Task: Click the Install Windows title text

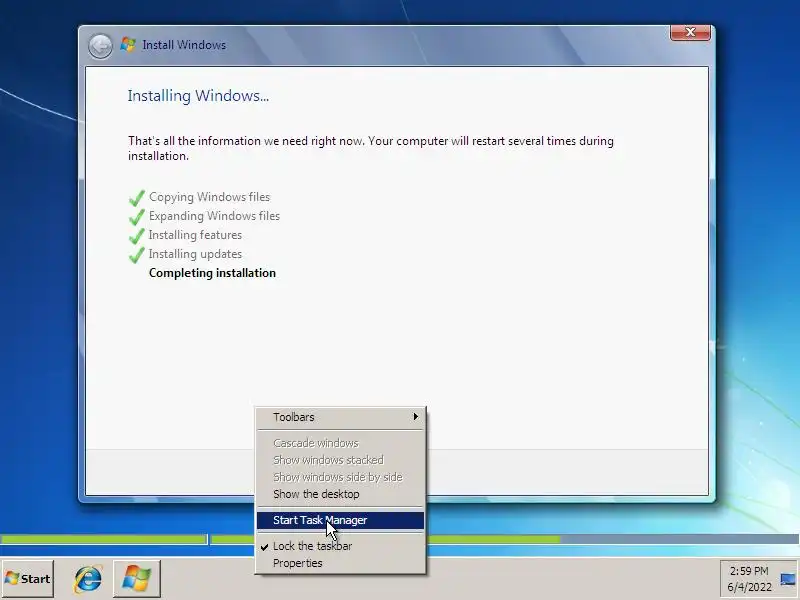Action: (x=184, y=45)
